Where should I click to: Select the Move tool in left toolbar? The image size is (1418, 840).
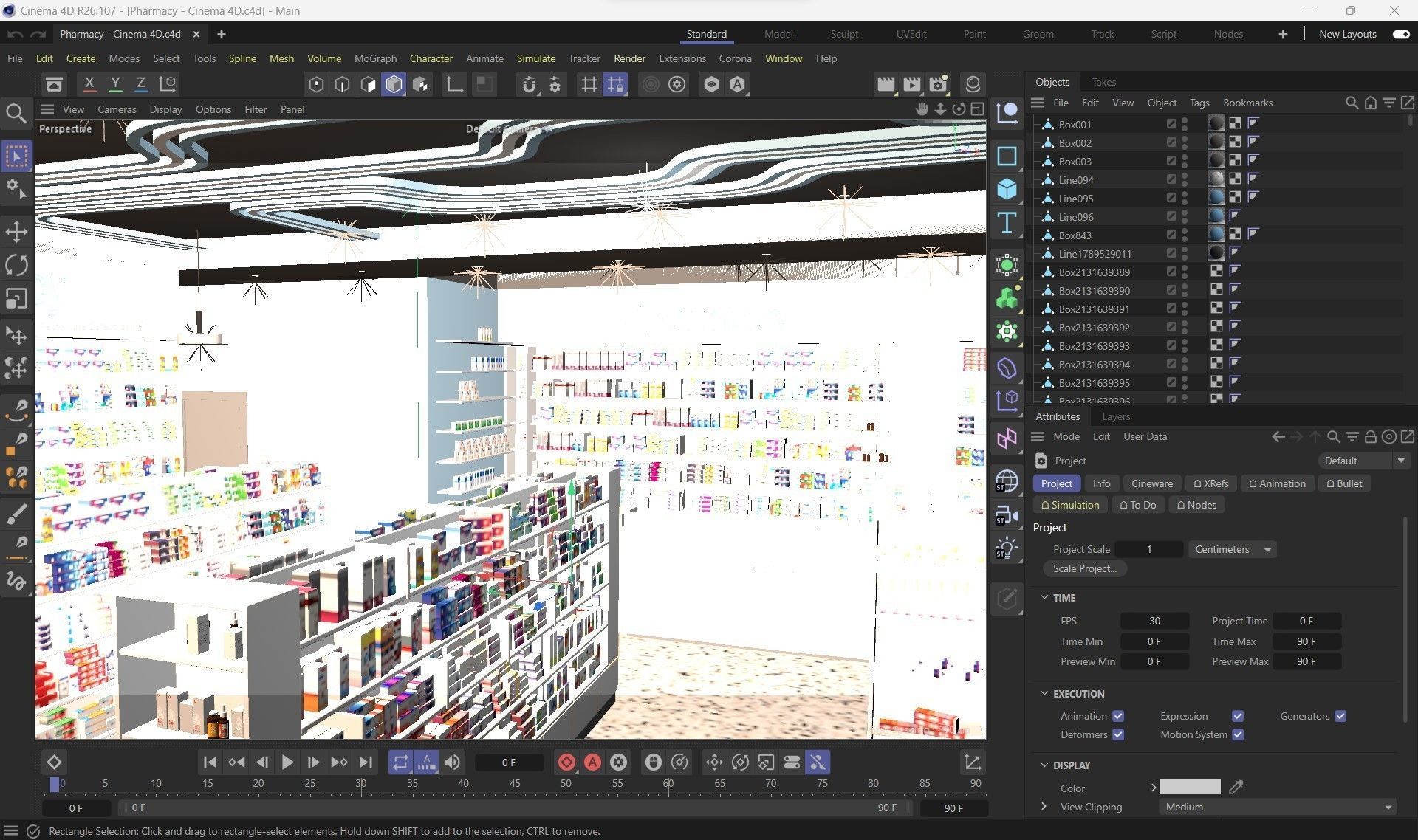tap(16, 232)
